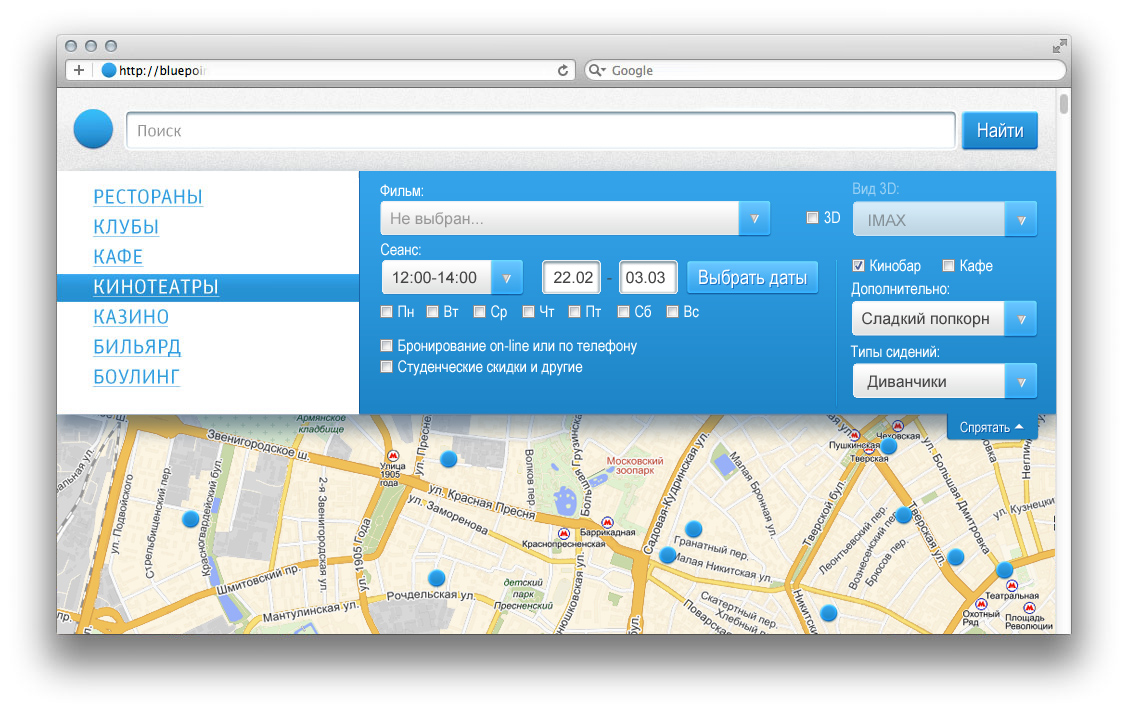Click the Google search magnifier icon

[596, 71]
